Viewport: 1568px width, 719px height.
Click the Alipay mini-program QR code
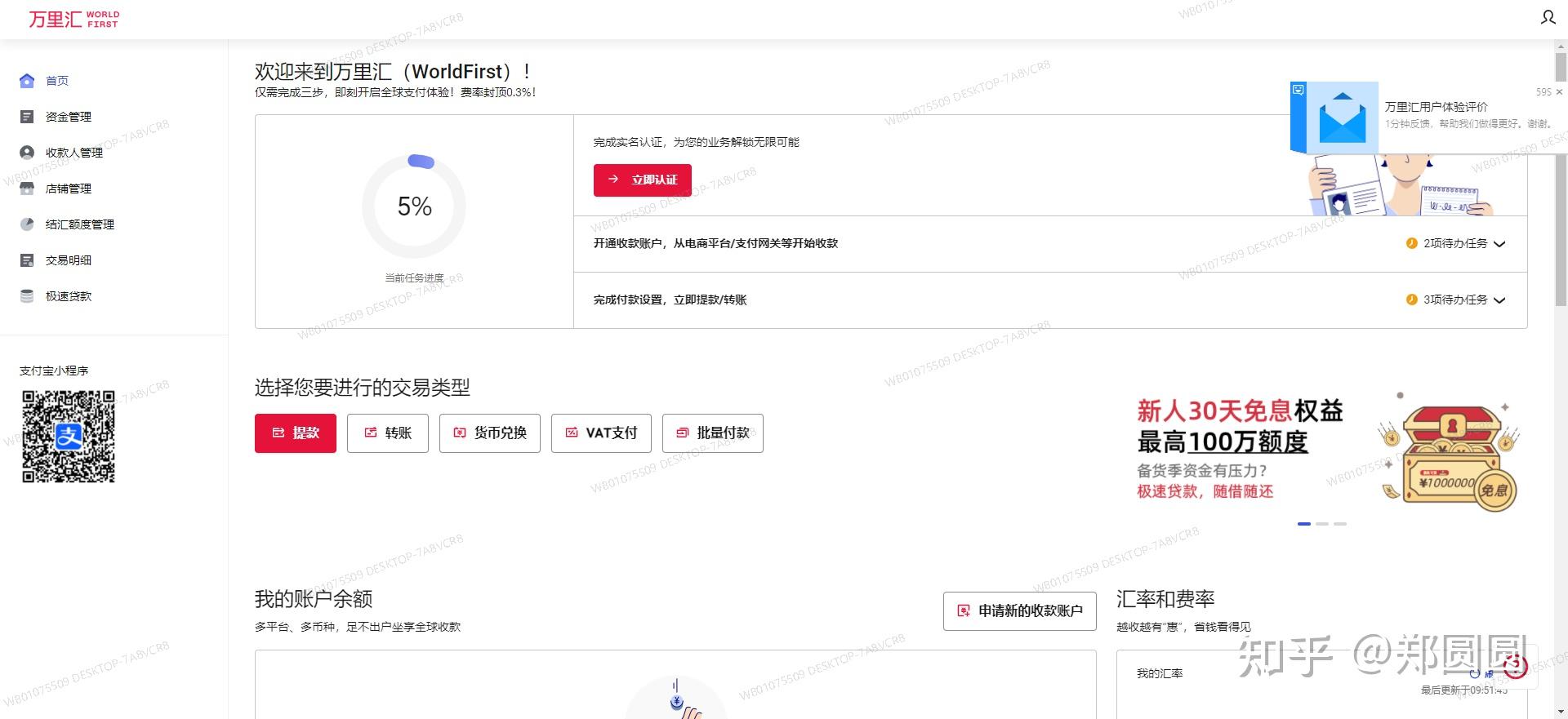coord(69,437)
